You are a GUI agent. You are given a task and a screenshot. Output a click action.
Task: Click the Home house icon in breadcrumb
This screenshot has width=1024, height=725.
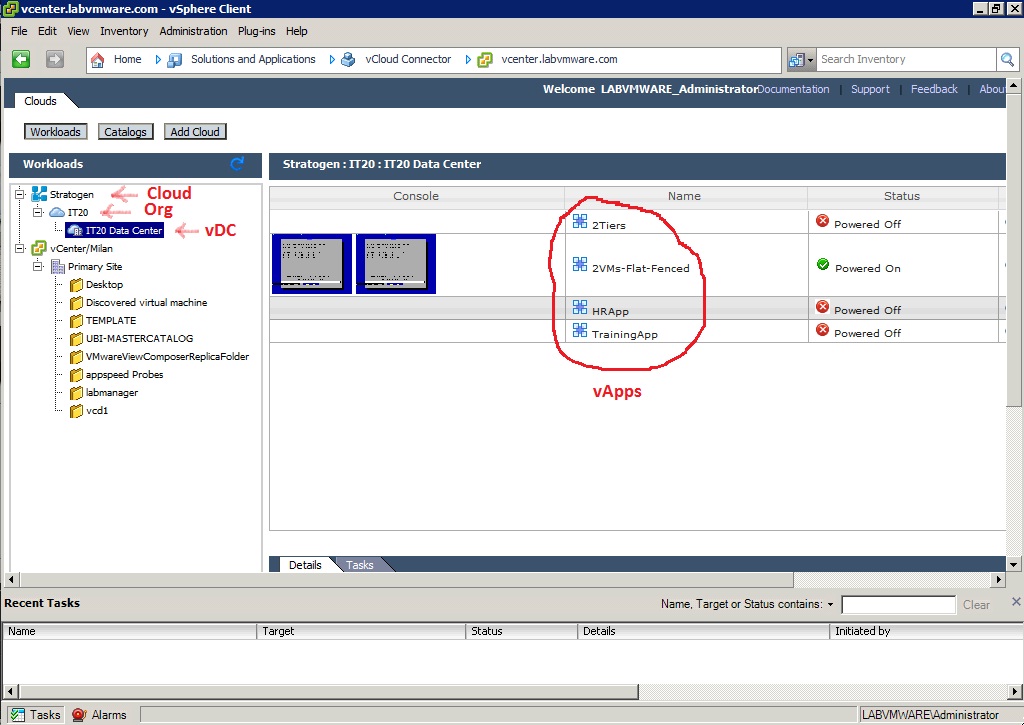tap(97, 60)
